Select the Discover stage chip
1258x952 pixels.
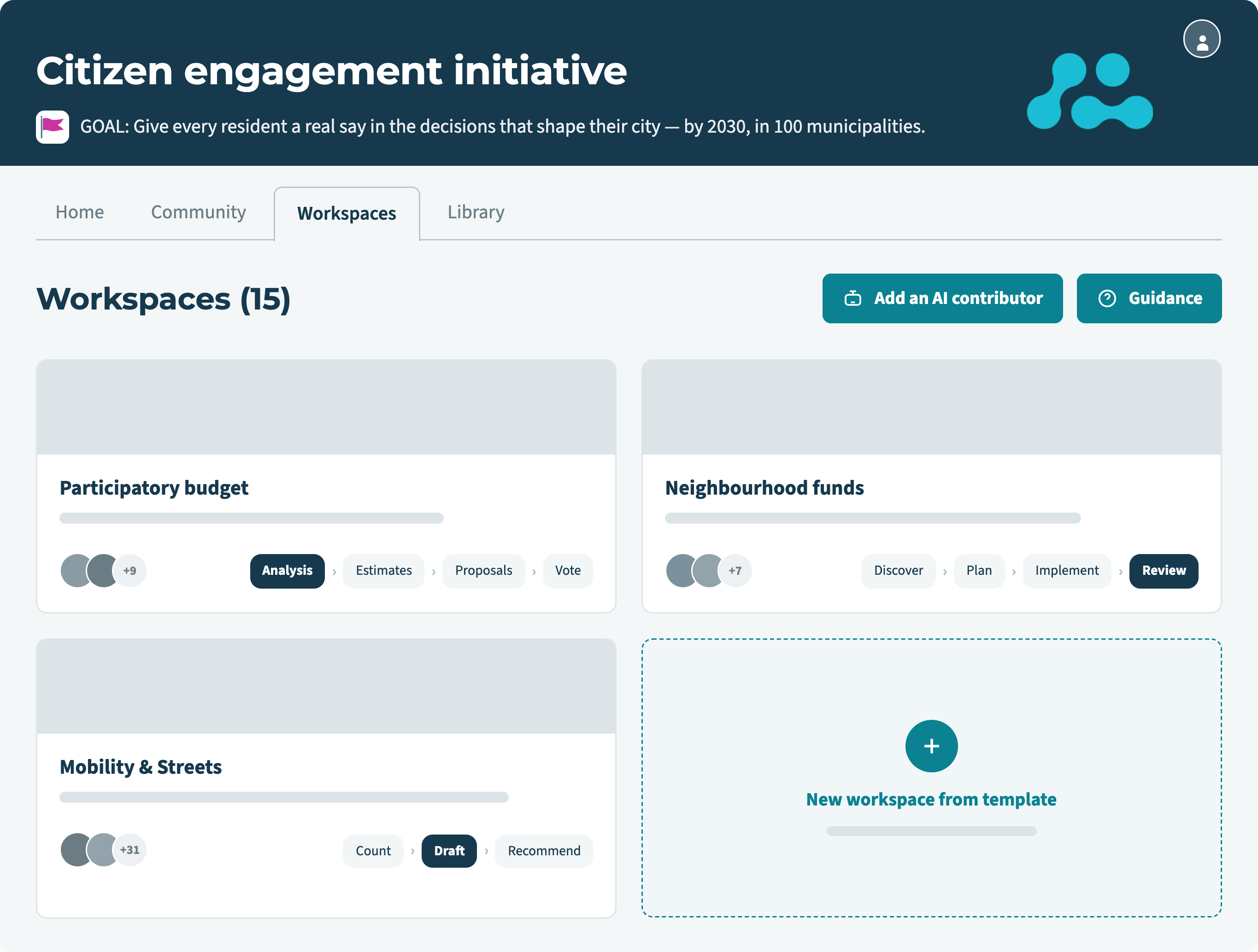click(898, 571)
